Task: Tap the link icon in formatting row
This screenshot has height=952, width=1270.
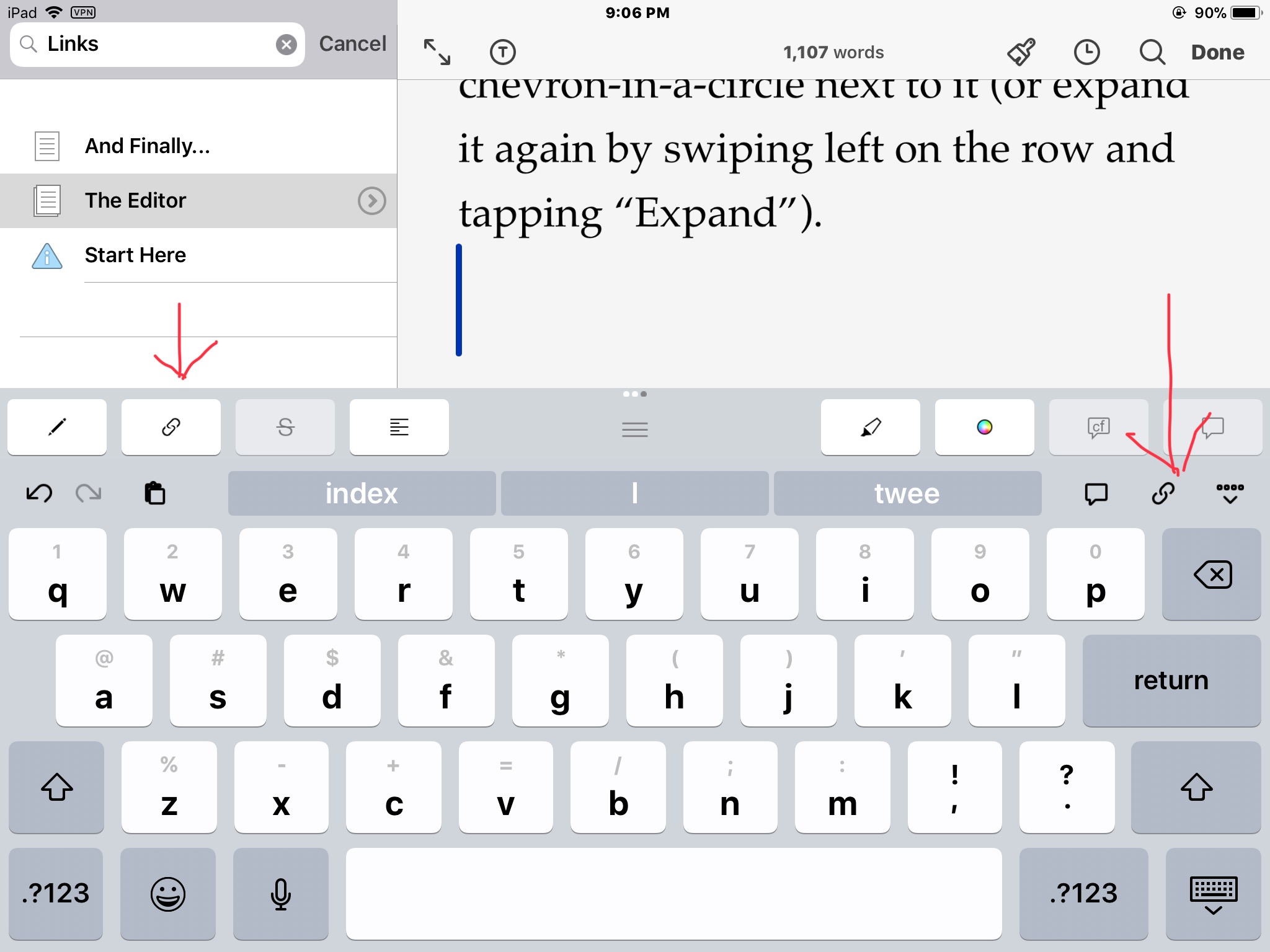Action: [171, 427]
